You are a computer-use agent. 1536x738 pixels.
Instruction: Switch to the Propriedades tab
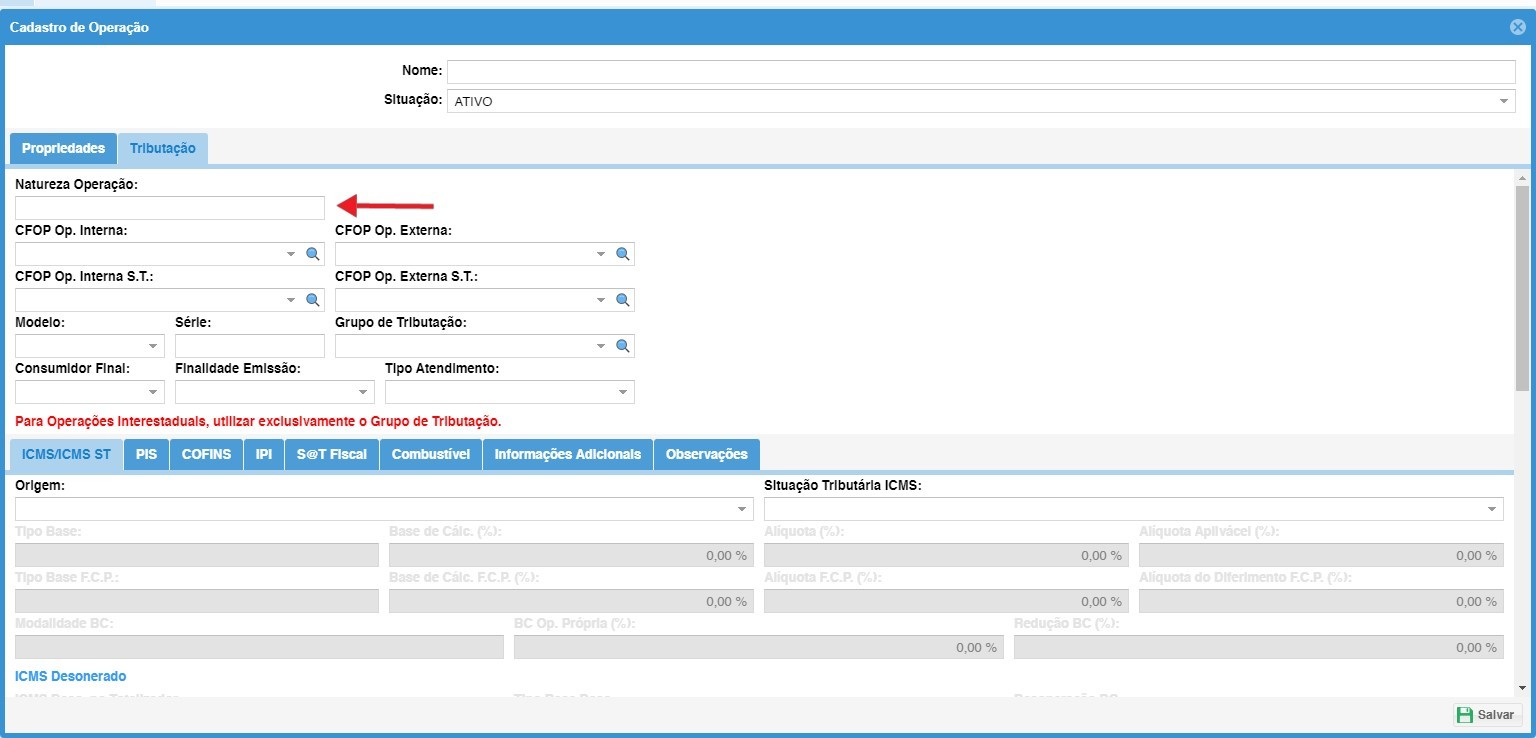click(x=63, y=148)
